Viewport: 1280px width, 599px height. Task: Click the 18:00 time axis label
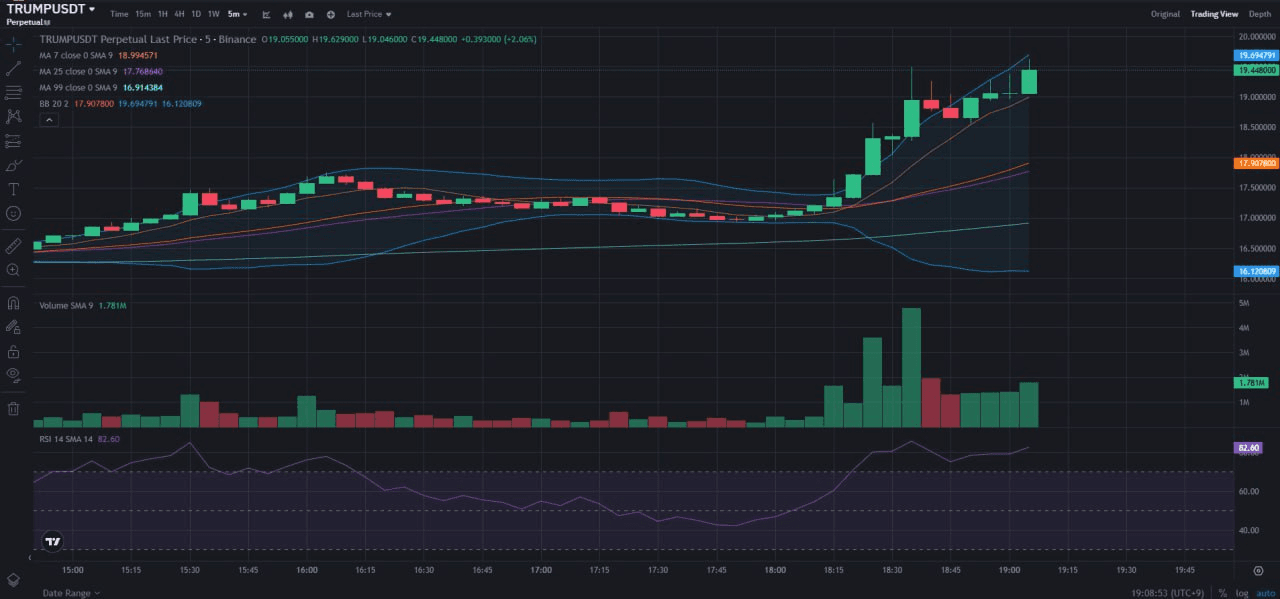[775, 570]
